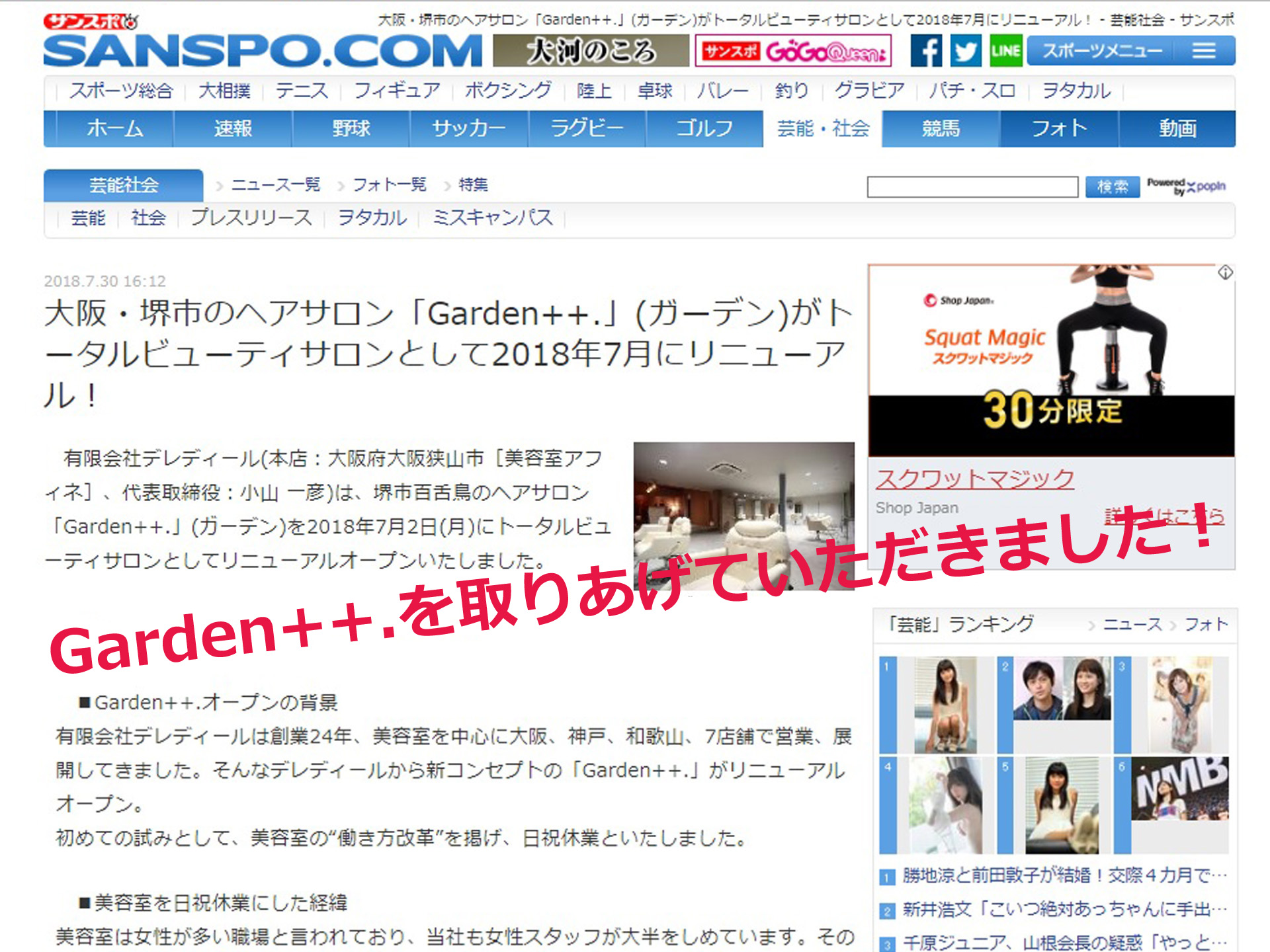Expand the スポーツメニュー dropdown
Viewport: 1270px width, 952px height.
click(1131, 51)
